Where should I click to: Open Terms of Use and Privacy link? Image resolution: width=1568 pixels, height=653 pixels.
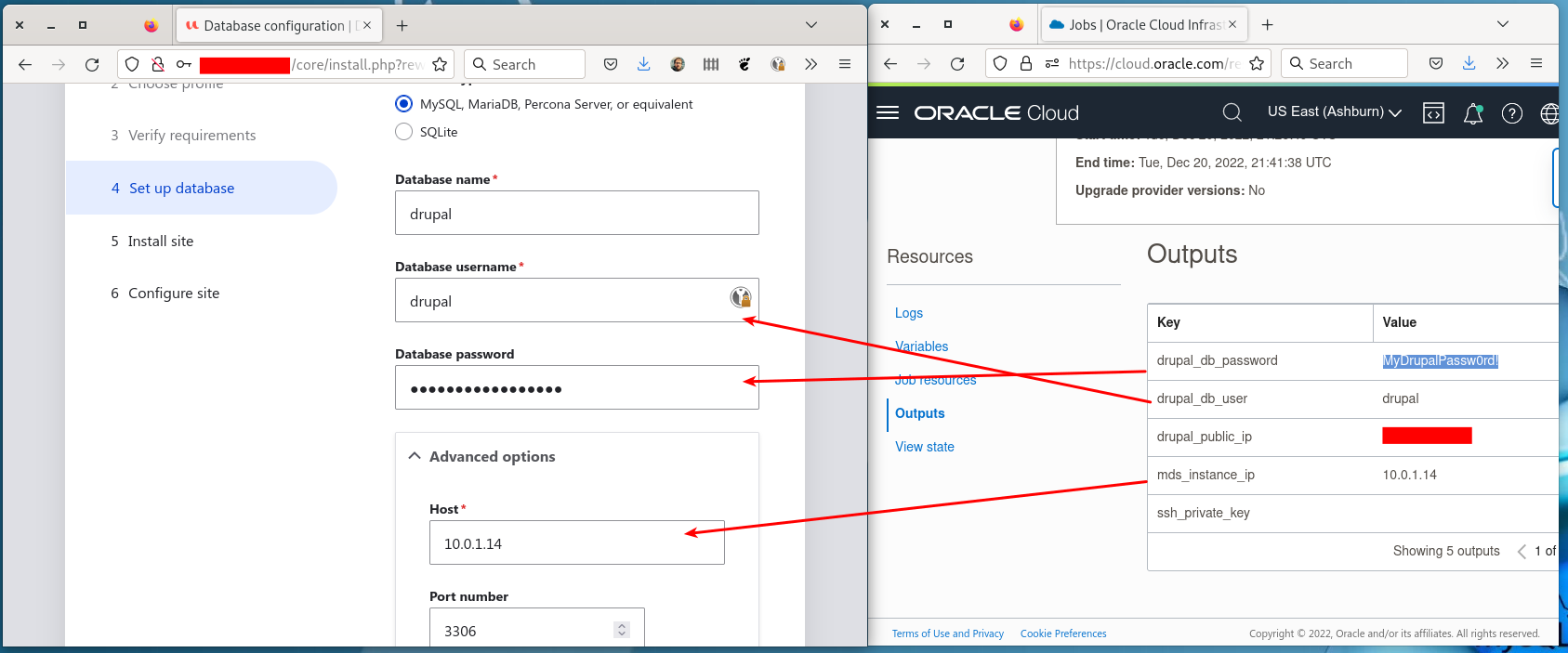948,633
